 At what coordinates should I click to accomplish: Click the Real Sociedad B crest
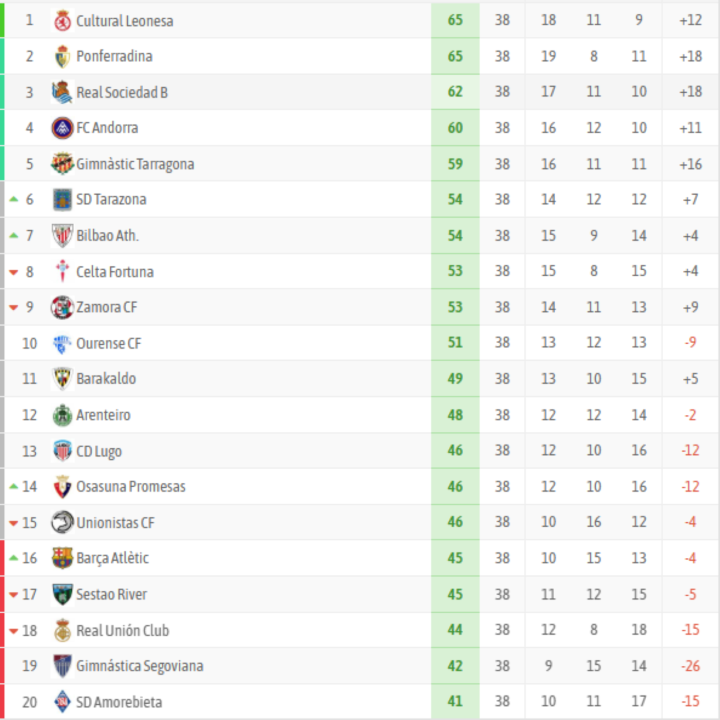(62, 92)
